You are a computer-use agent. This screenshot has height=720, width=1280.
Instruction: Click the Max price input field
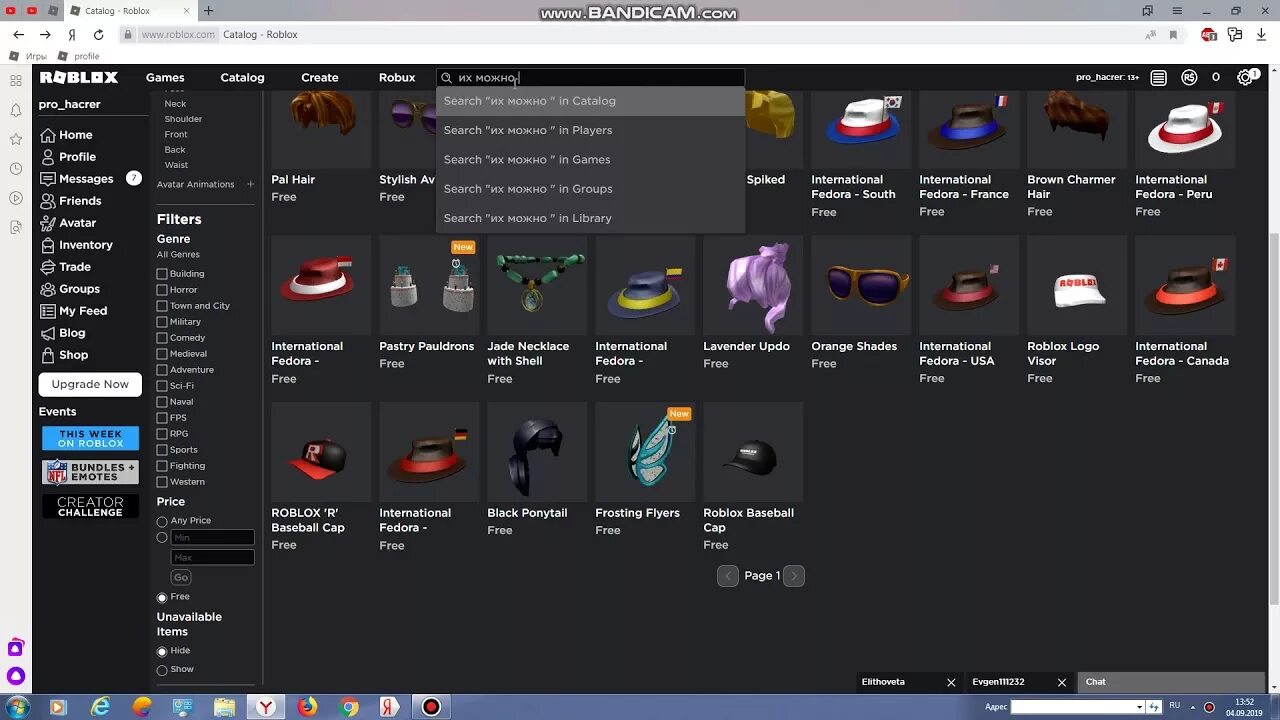coord(212,558)
